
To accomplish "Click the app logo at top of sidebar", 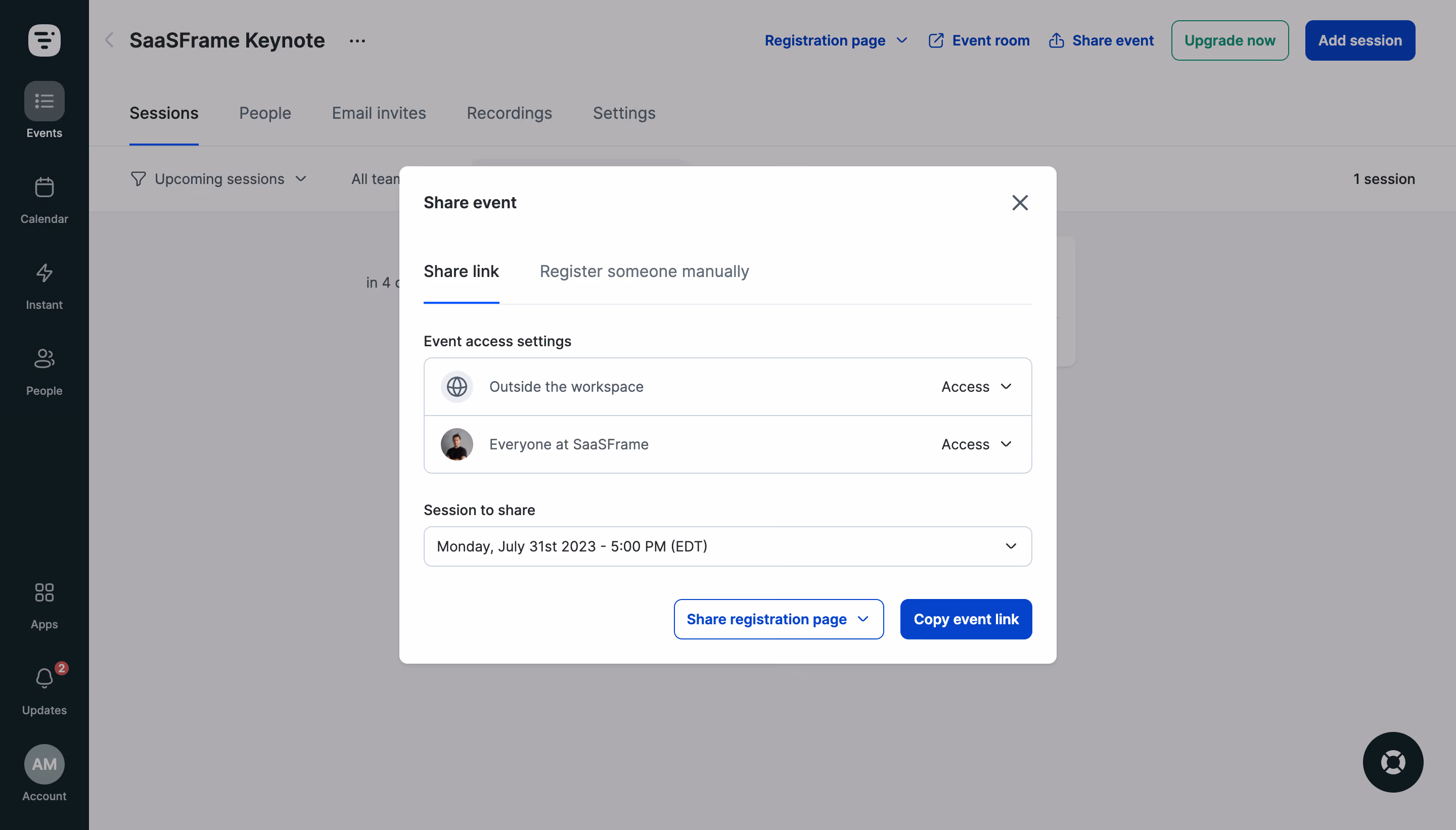I will pos(44,40).
